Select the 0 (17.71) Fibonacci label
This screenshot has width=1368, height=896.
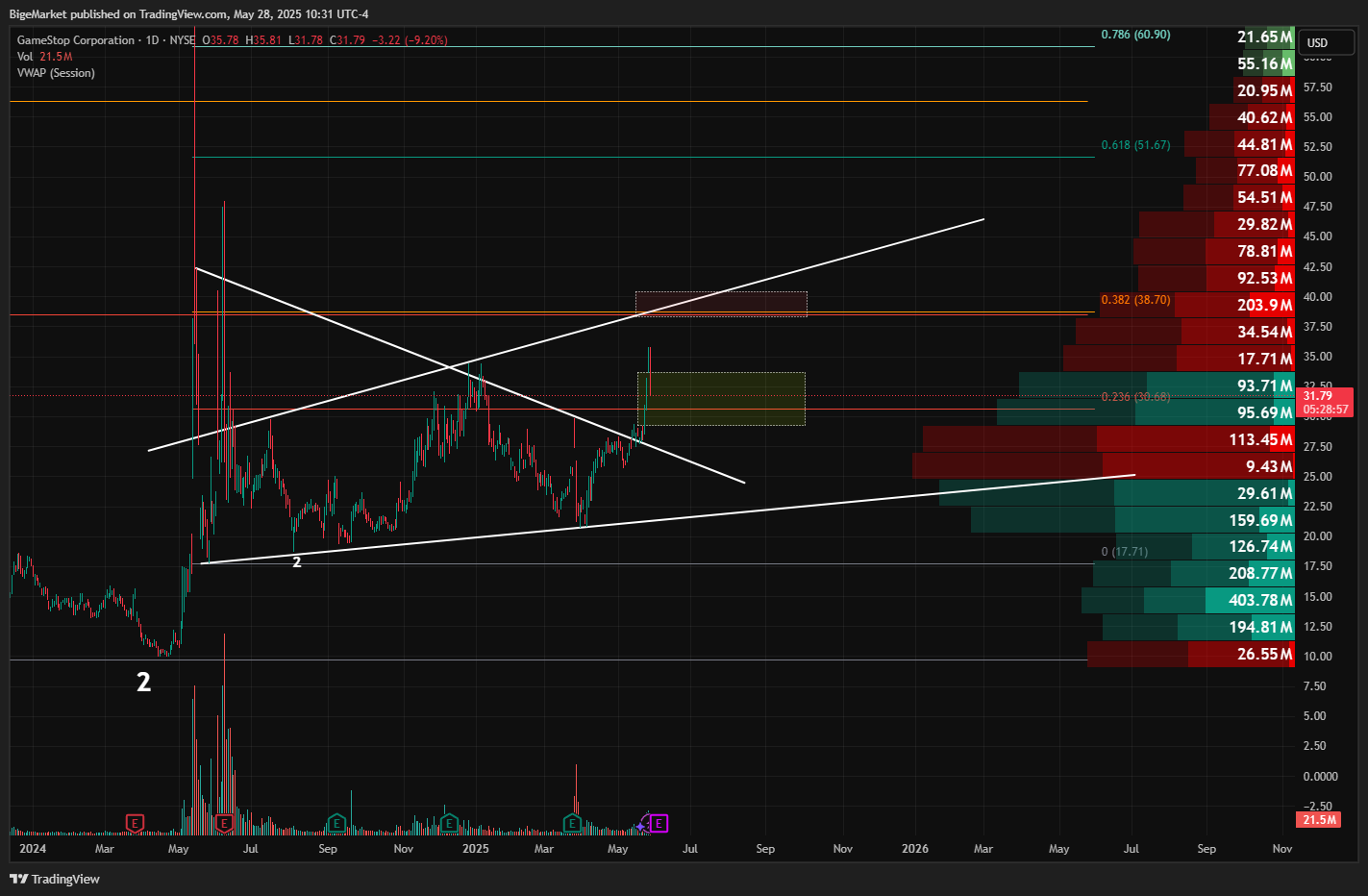coord(1124,552)
